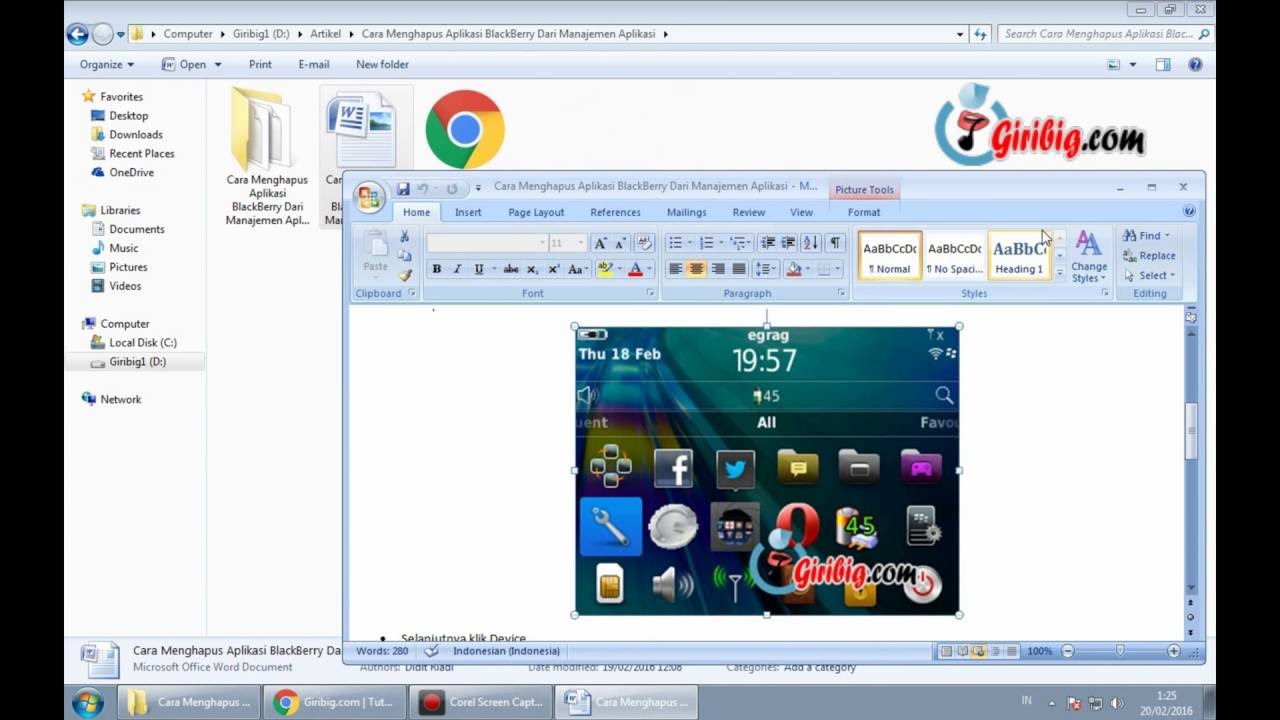
Task: Open the Picture Tools Format tab
Action: 864,212
